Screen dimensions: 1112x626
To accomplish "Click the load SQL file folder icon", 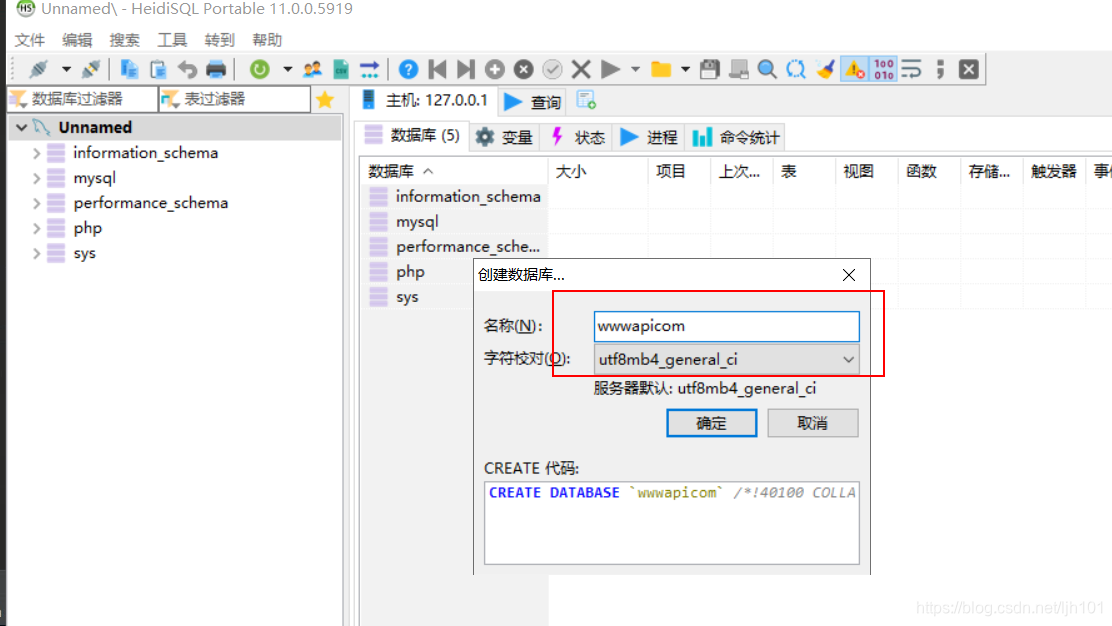I will pos(661,69).
